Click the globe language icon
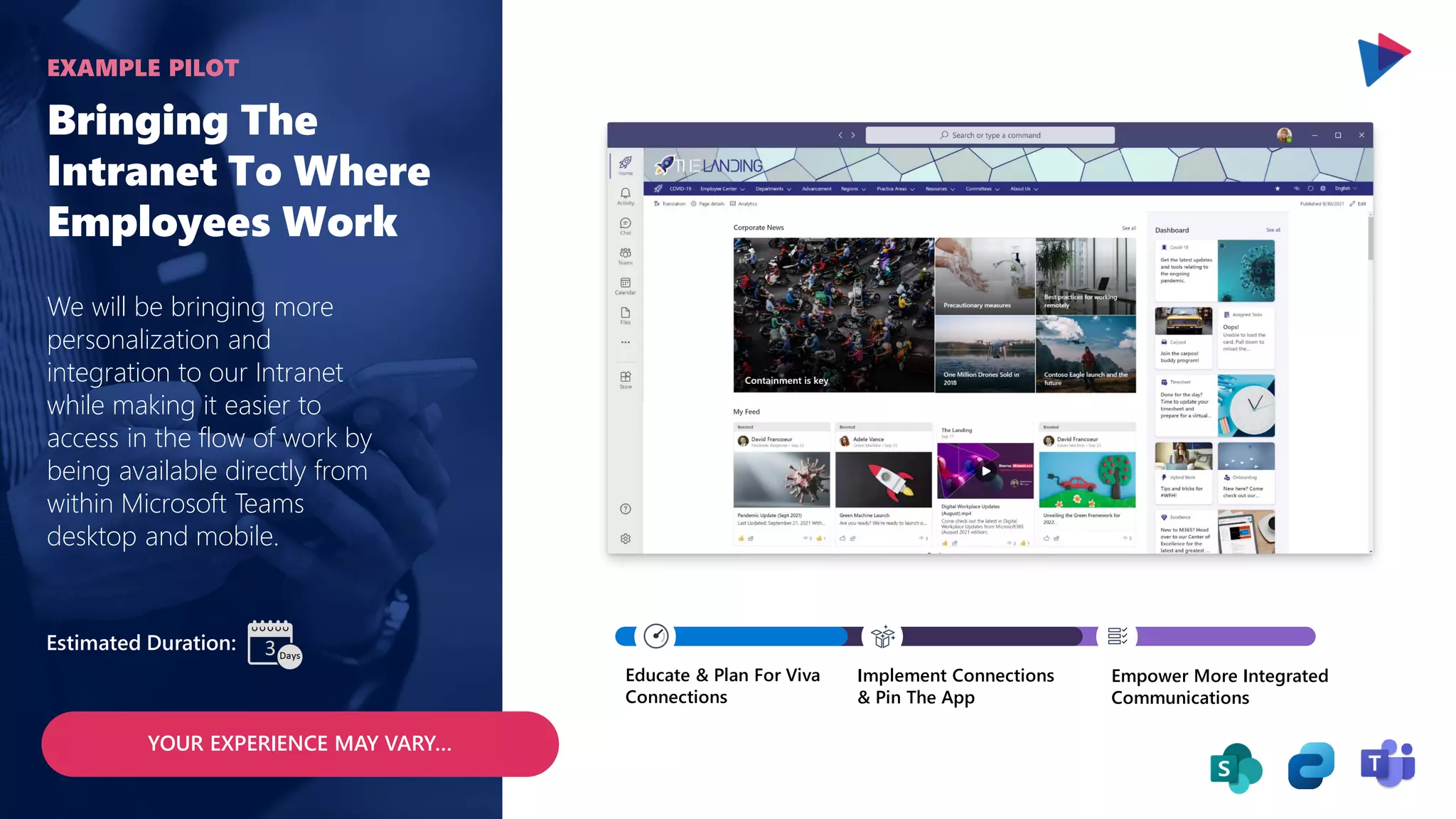 1323,189
